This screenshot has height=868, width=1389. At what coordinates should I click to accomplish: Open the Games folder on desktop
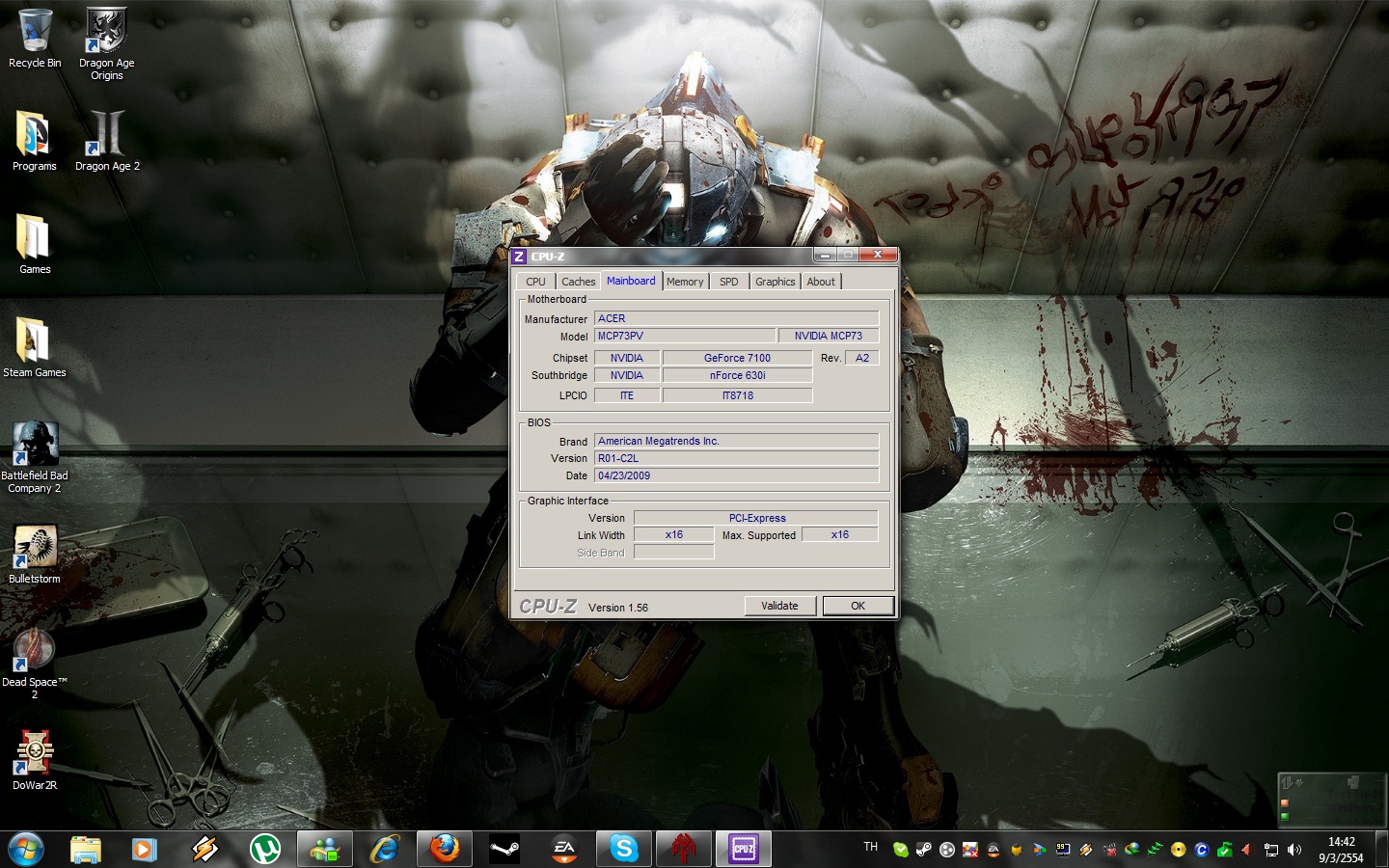35,244
